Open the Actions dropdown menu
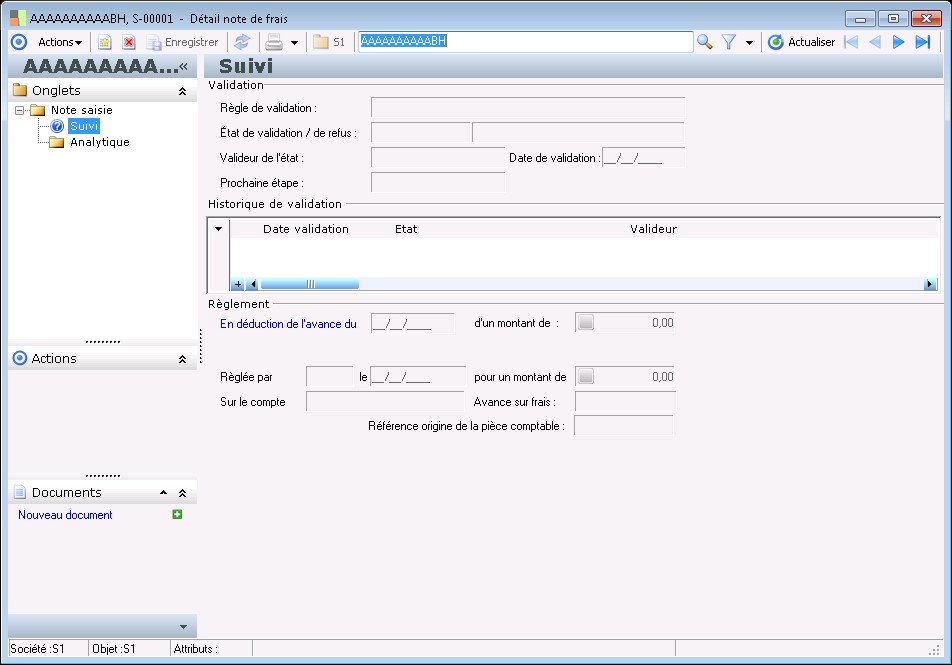Viewport: 952px width, 665px height. coord(60,42)
